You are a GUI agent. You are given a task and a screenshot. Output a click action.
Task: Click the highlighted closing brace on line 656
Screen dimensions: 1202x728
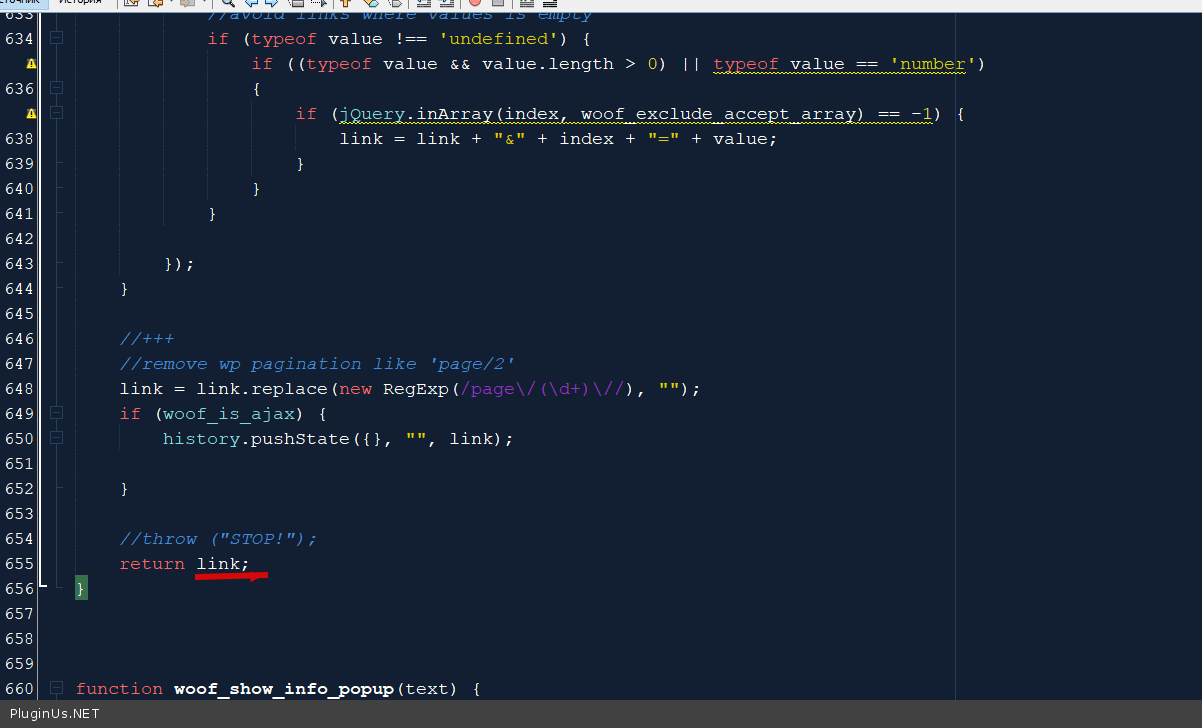click(81, 589)
